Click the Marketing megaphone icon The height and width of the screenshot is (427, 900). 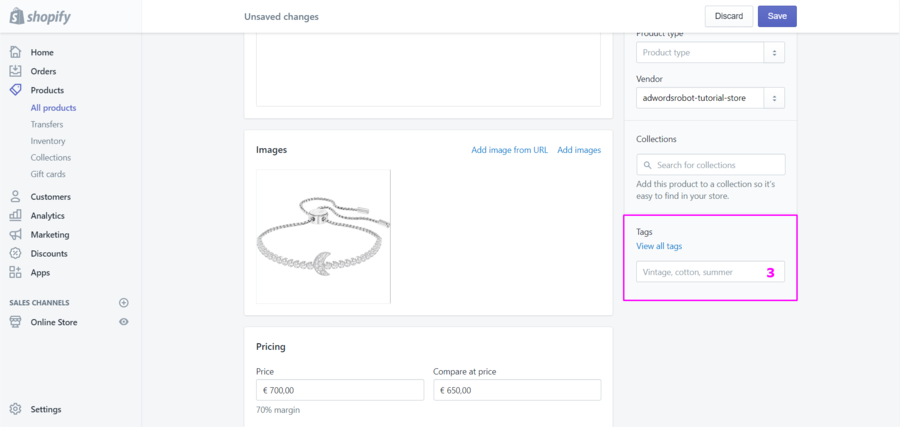coord(15,234)
